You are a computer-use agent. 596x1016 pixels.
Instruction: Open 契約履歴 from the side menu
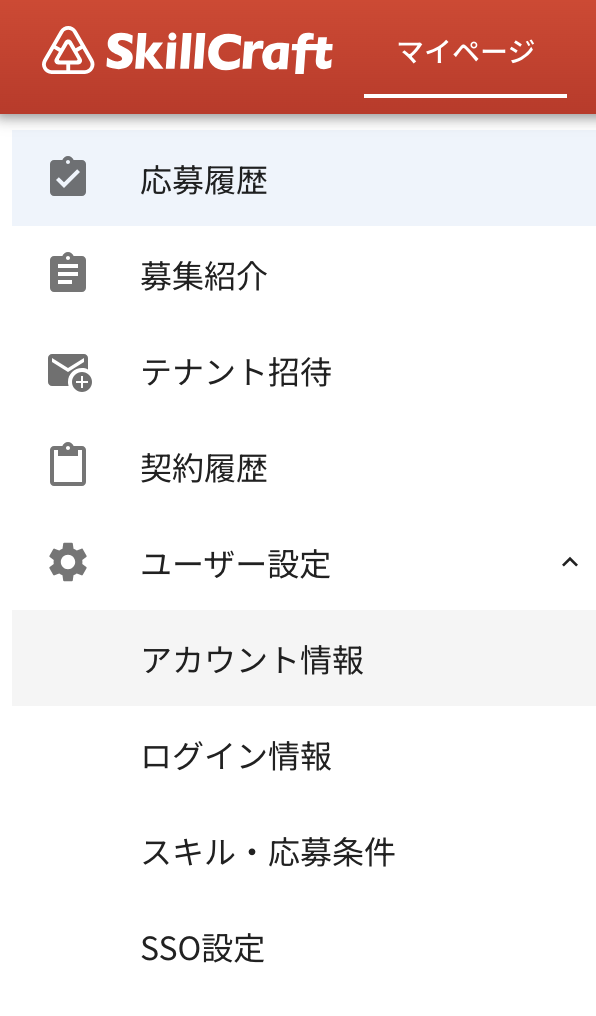point(304,466)
